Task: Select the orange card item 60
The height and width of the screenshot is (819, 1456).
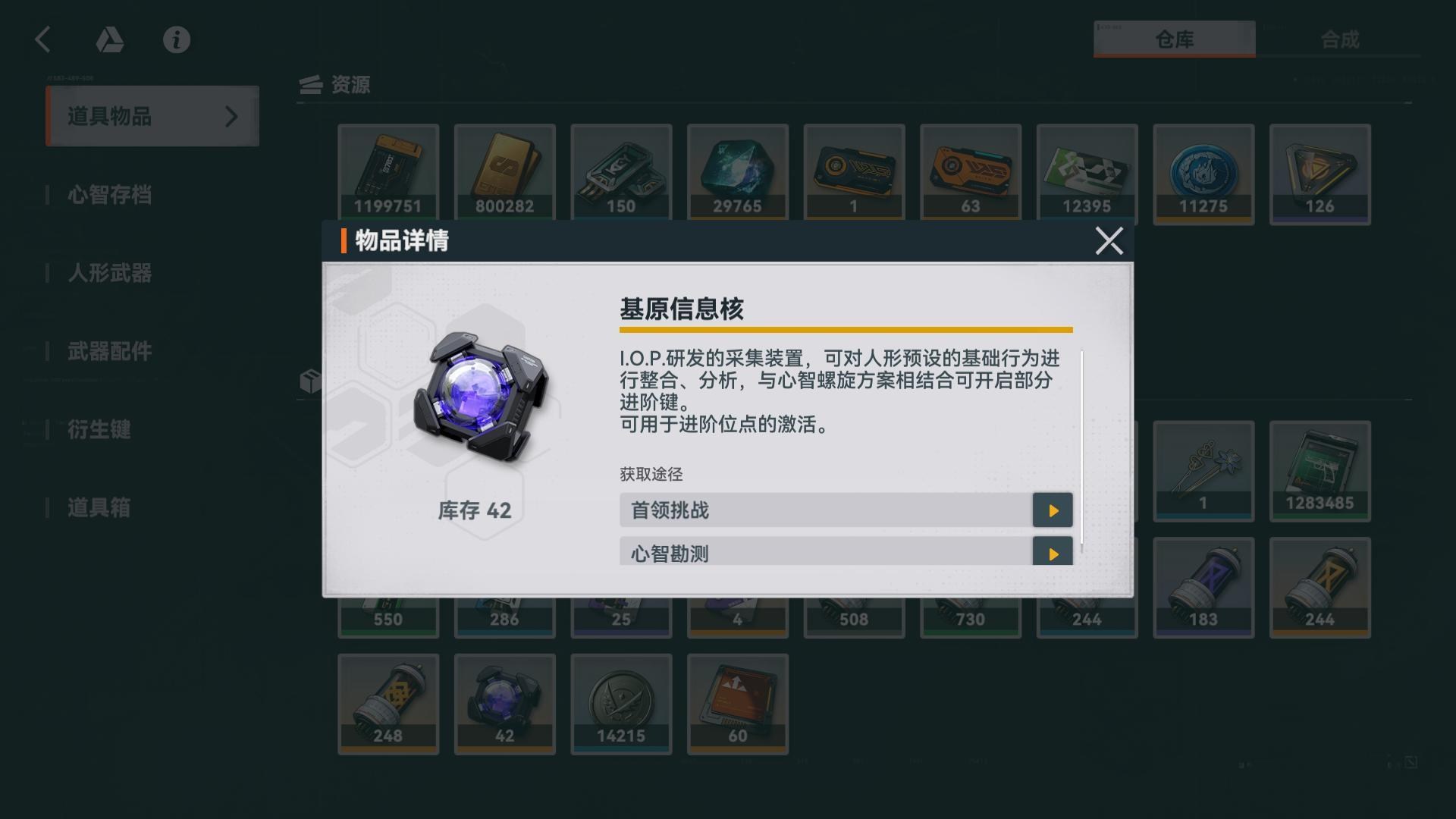Action: point(738,704)
